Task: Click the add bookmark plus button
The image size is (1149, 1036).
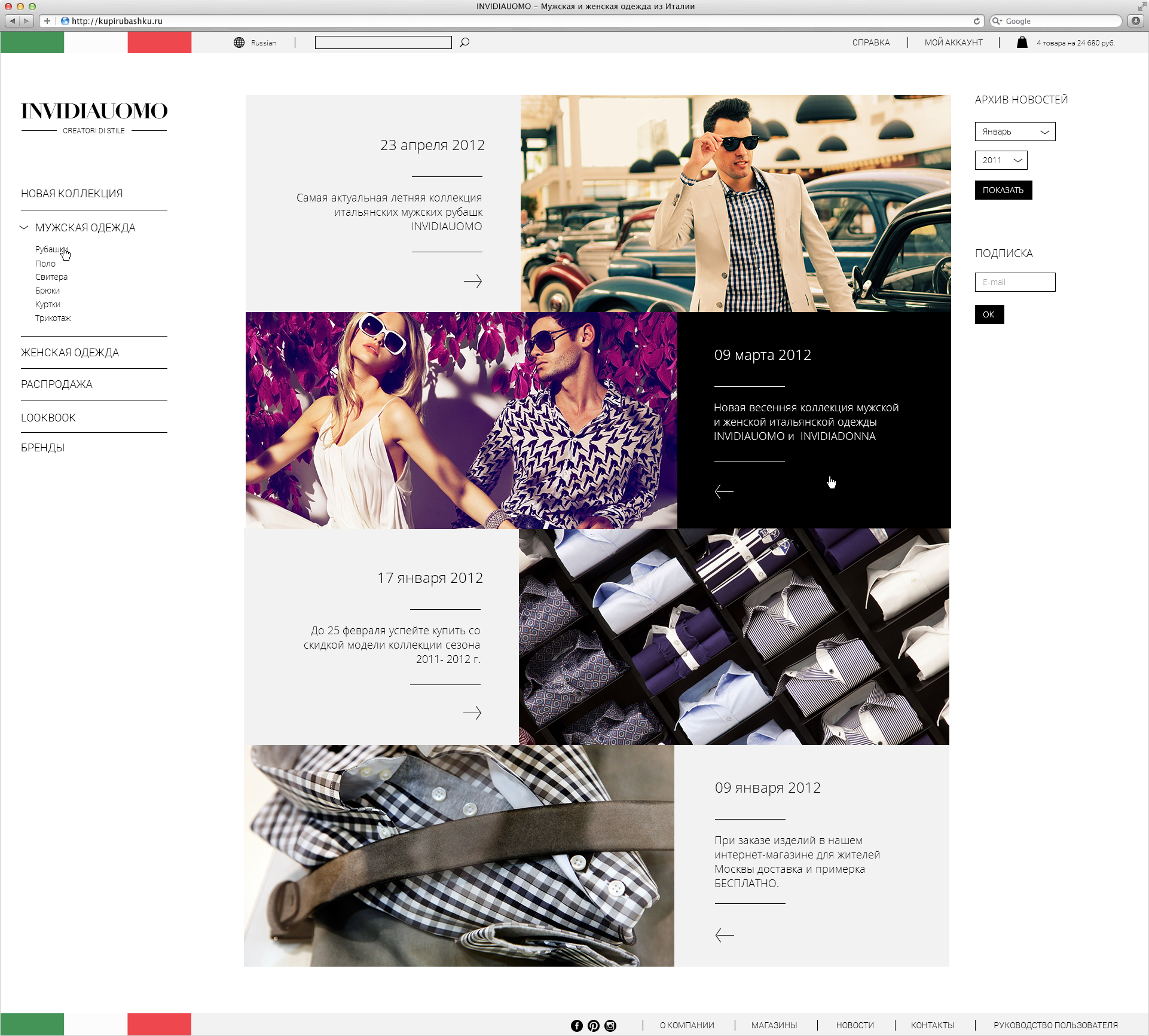Action: pos(47,21)
